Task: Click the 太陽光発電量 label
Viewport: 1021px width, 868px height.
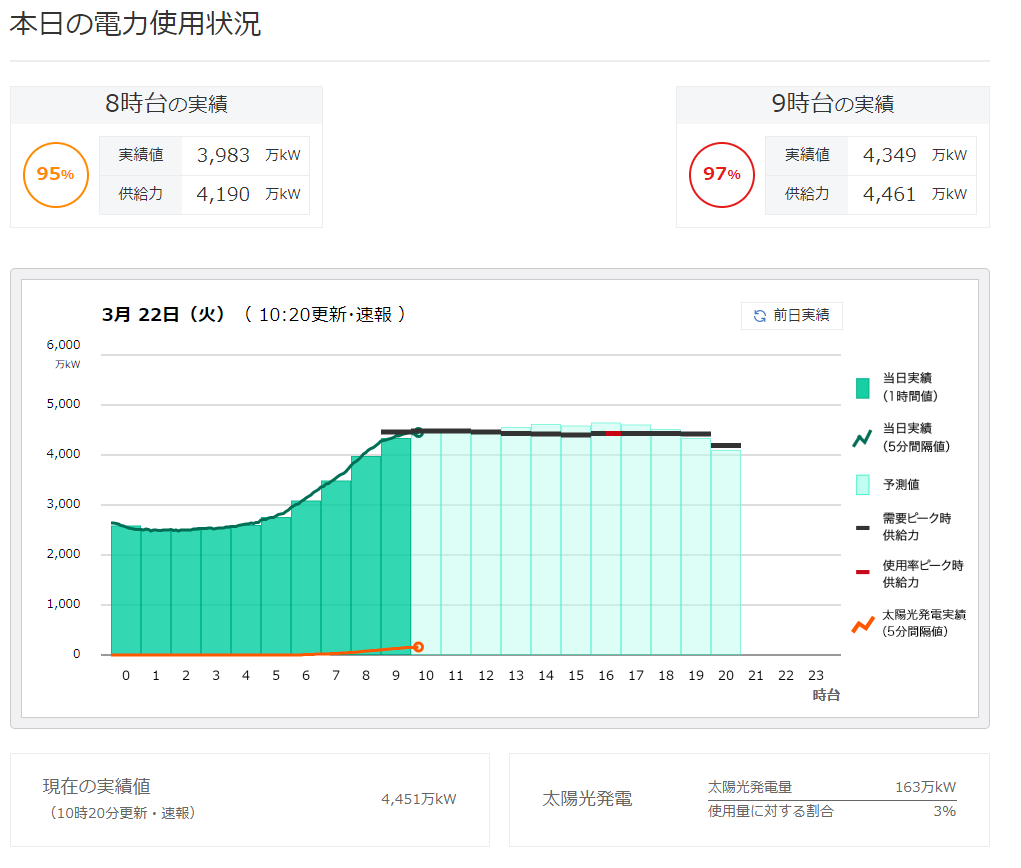Action: 749,787
